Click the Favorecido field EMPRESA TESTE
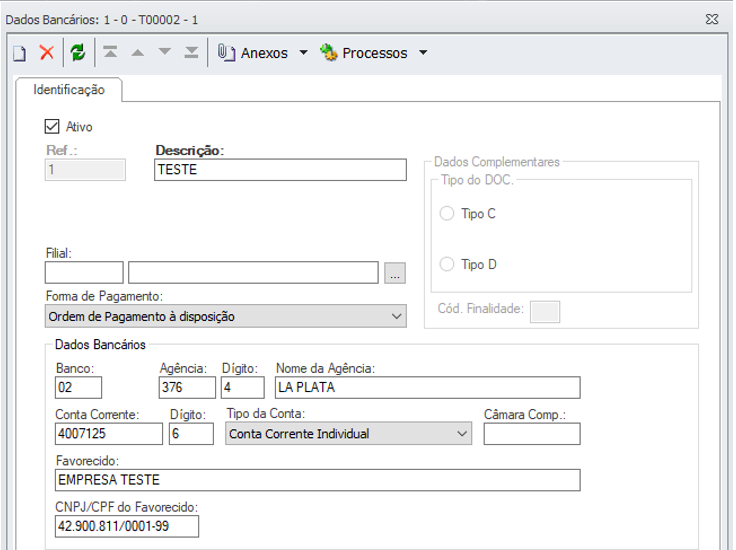Screen dimensions: 736x550 point(318,480)
